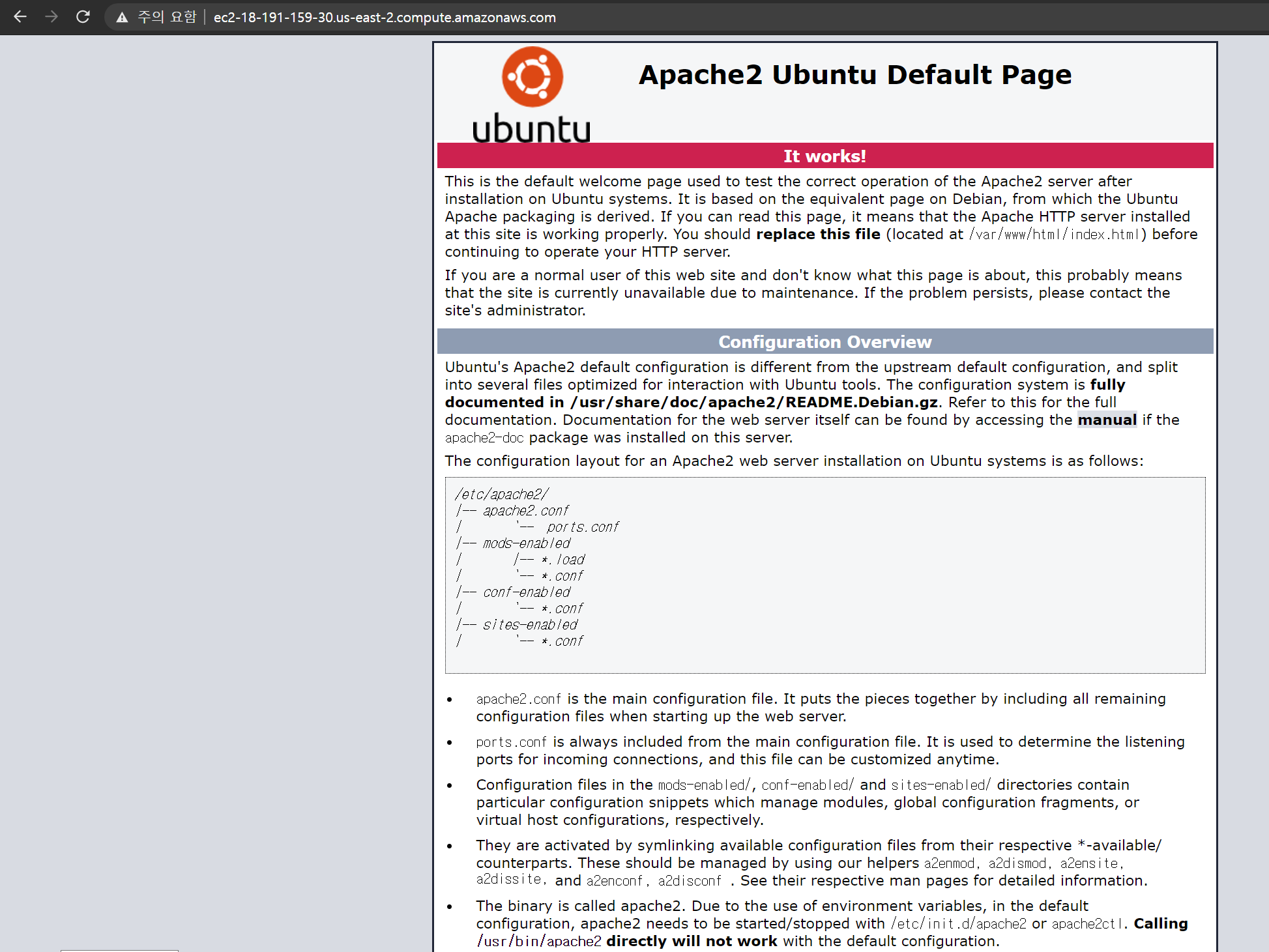
Task: Click the address bar URL
Action: point(385,18)
